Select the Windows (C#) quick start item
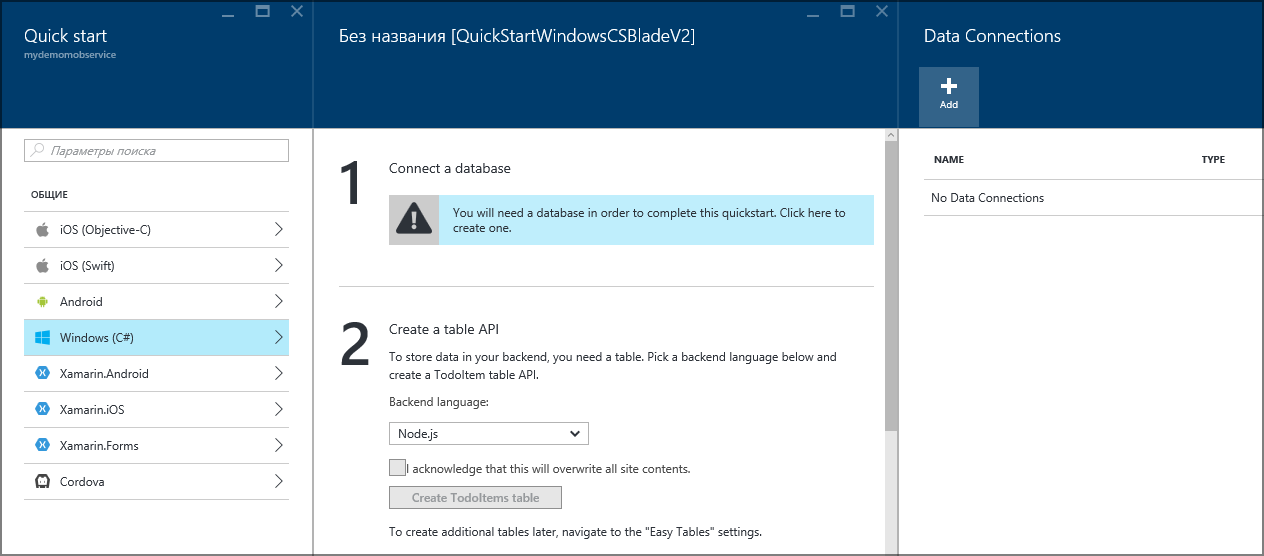1264x556 pixels. 156,337
